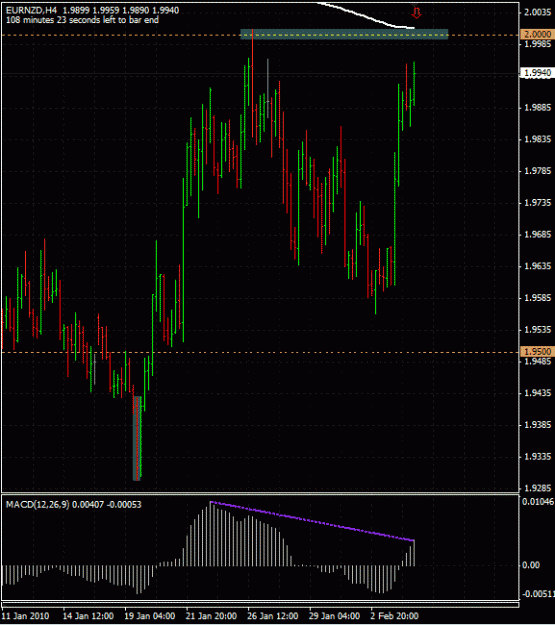Viewport: 555px width, 625px height.
Task: Click the 1.9285 price scale value
Action: 538,488
